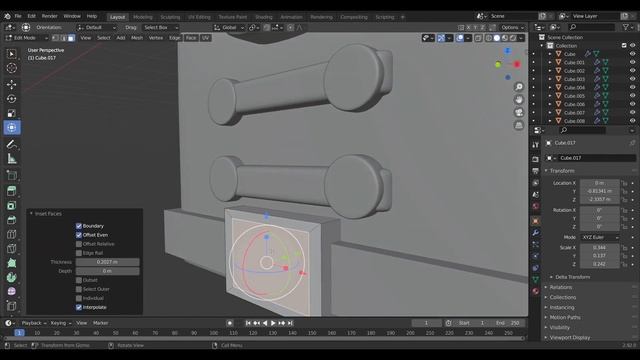
Task: Select the Transform tool
Action: point(11,127)
